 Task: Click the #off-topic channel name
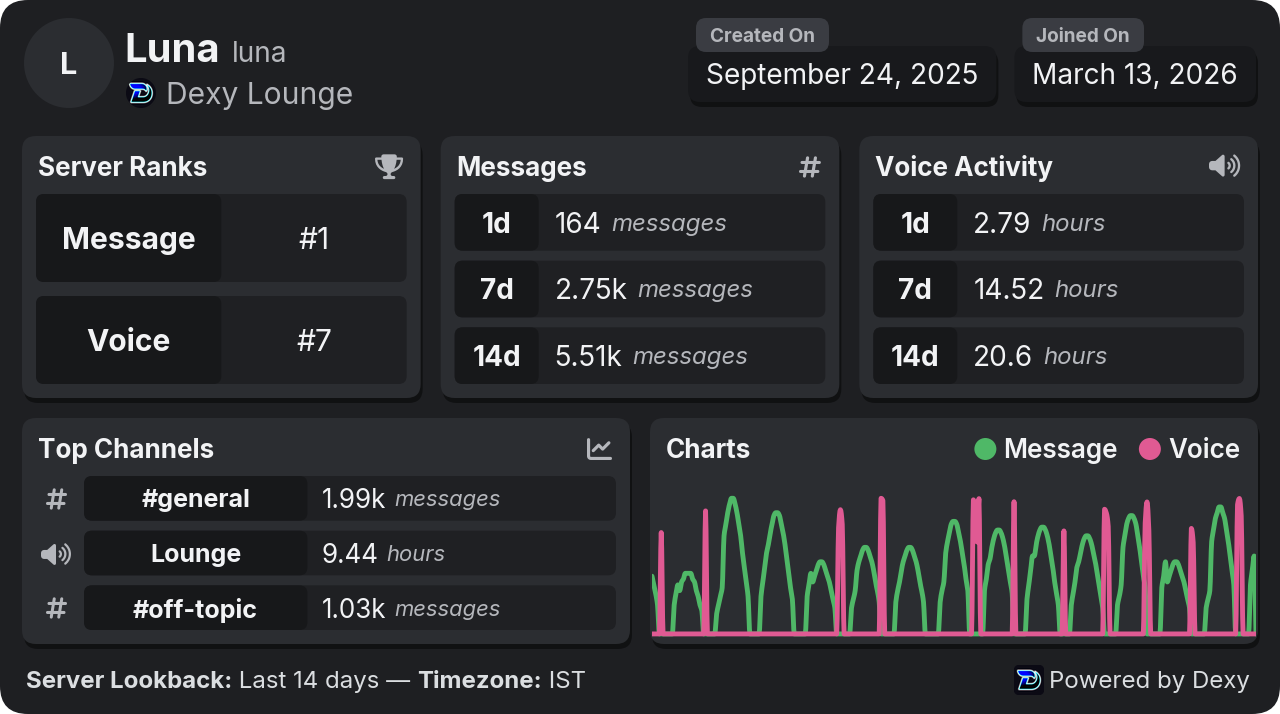(x=196, y=609)
